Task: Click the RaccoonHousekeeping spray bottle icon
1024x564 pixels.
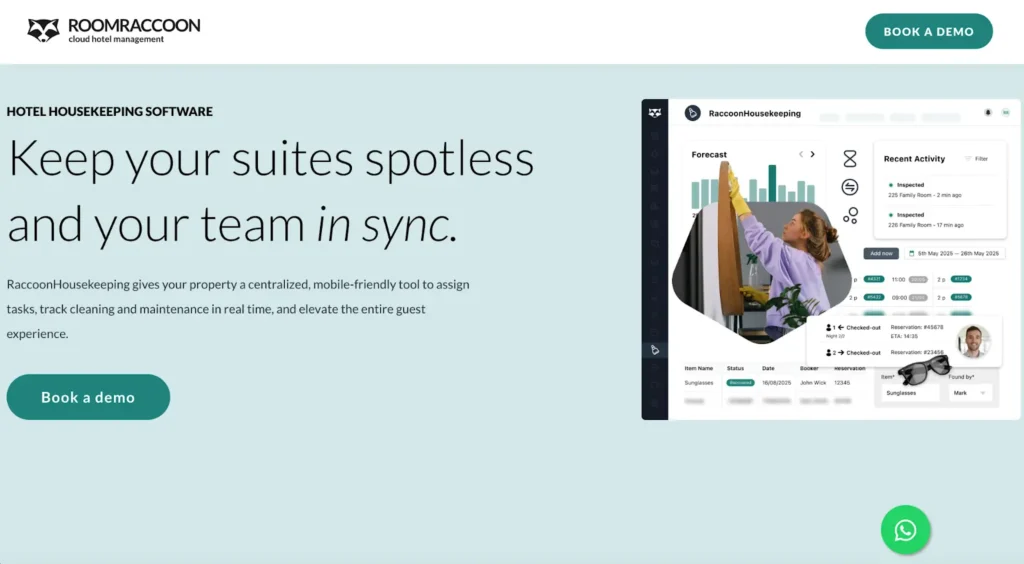Action: click(692, 113)
